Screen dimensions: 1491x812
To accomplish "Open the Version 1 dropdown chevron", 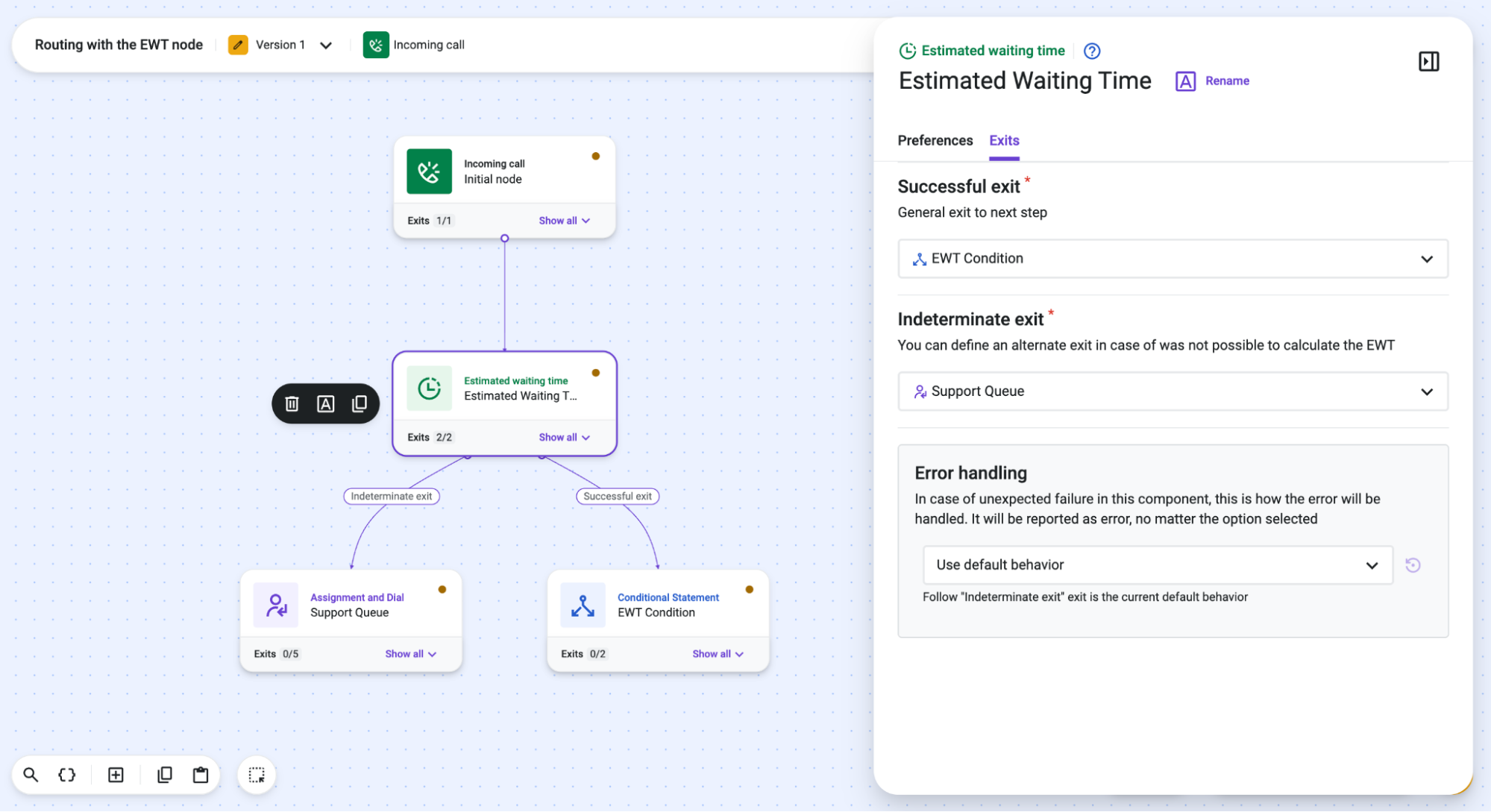I will (326, 45).
